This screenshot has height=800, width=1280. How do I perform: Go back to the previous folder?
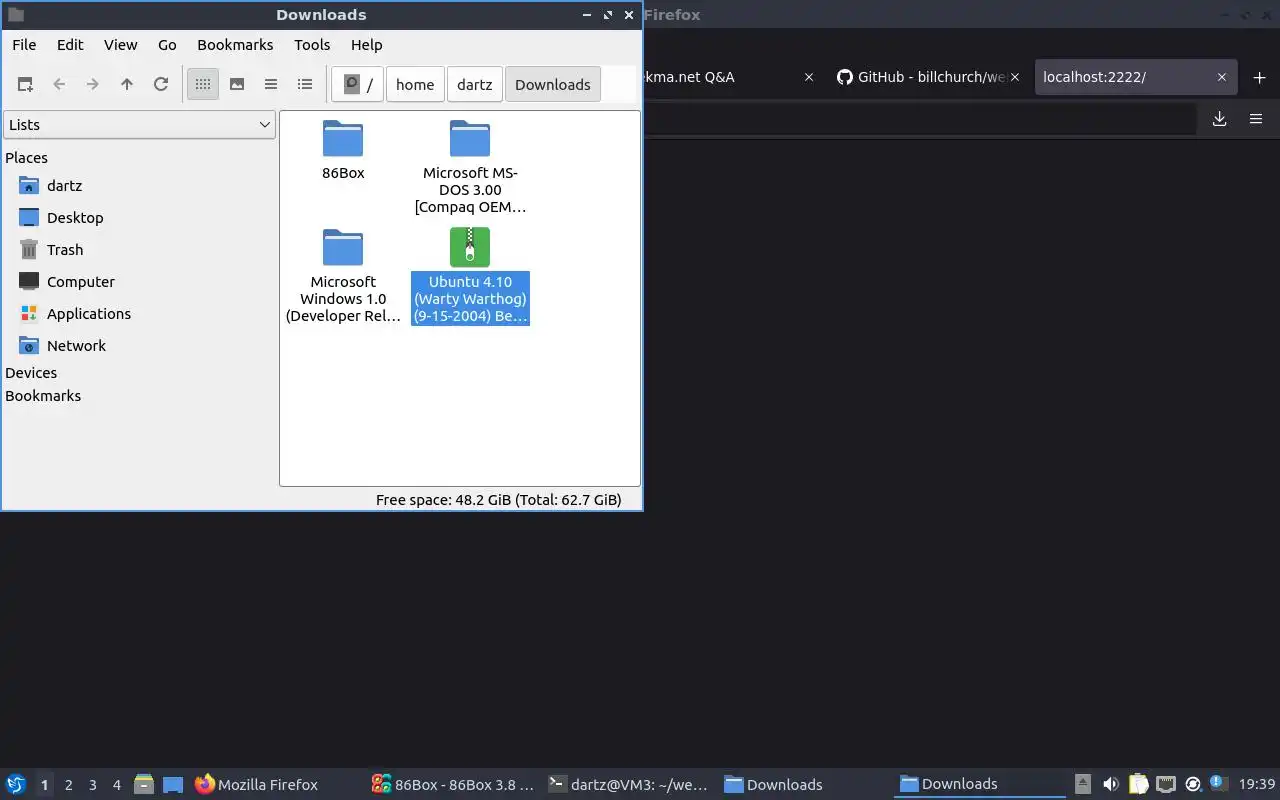click(x=59, y=85)
